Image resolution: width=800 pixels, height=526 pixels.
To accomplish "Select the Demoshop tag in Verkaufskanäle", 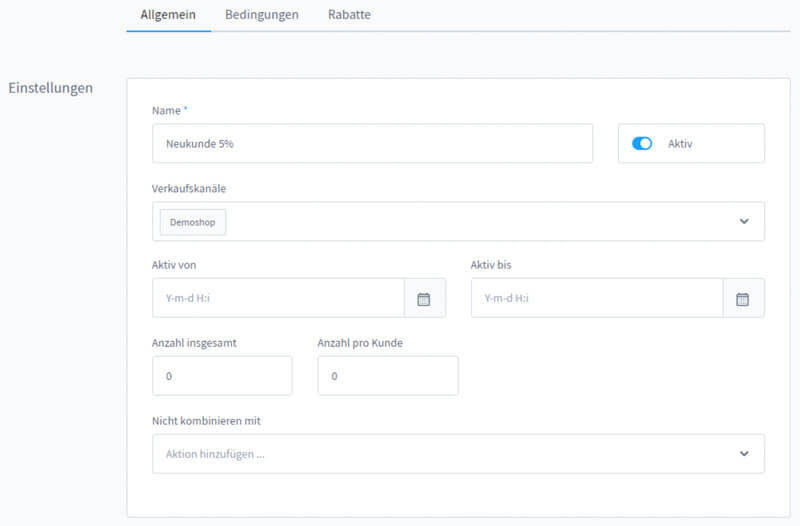I will click(x=193, y=222).
